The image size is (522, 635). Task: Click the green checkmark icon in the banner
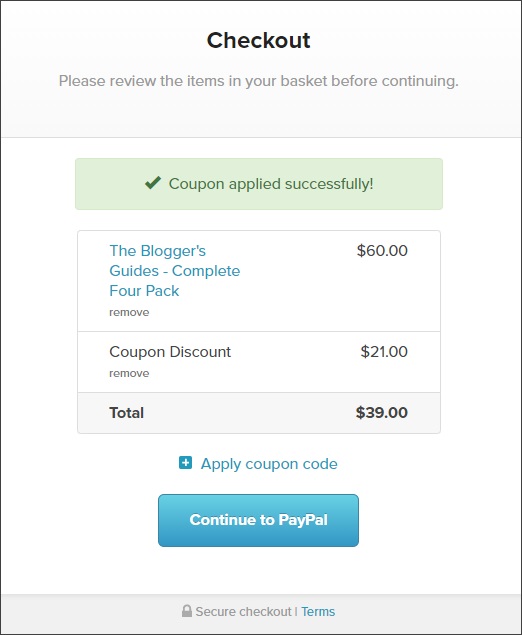[x=153, y=183]
